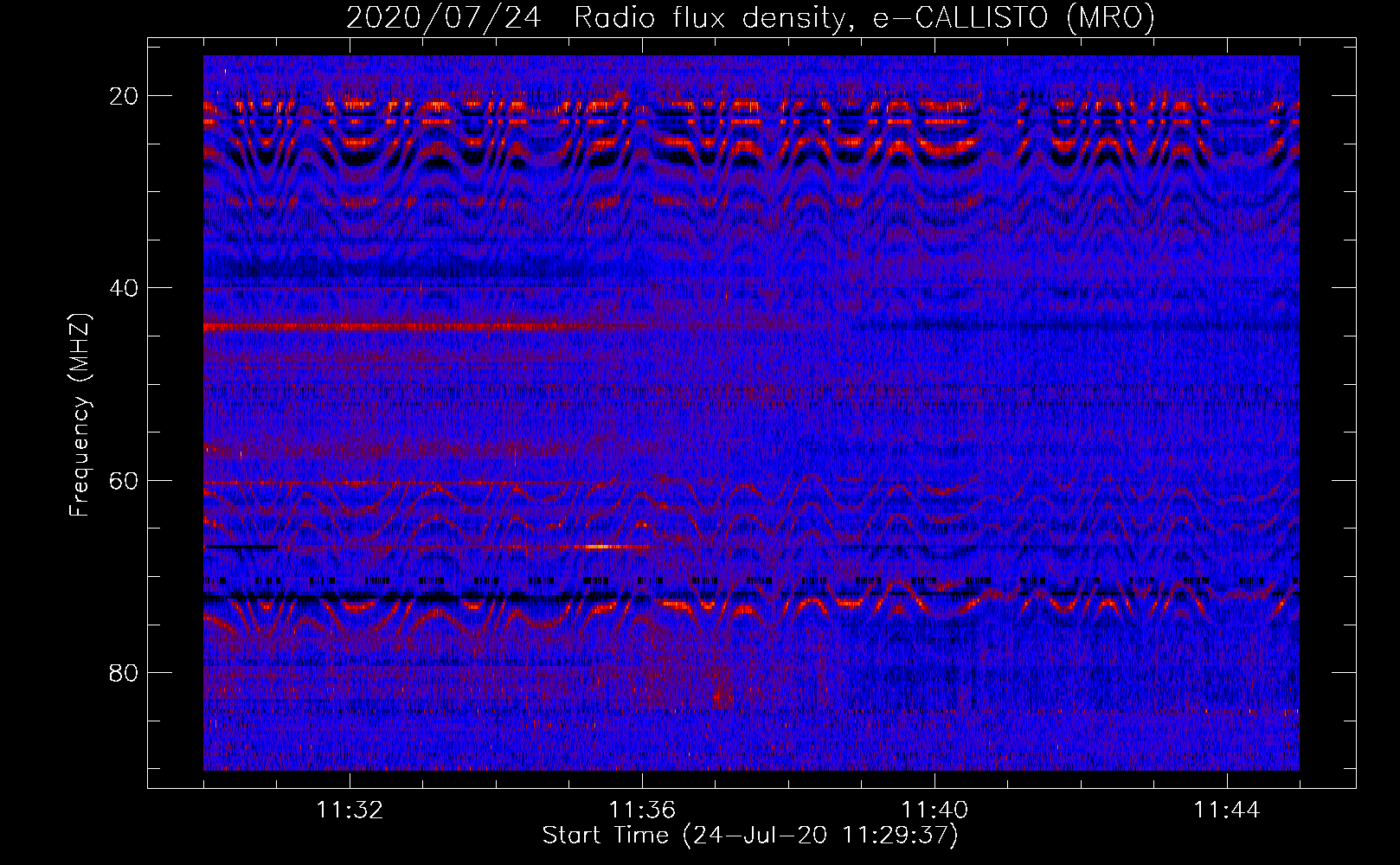Click the 80 MHz y-axis tick label
This screenshot has height=865, width=1400.
pos(124,672)
